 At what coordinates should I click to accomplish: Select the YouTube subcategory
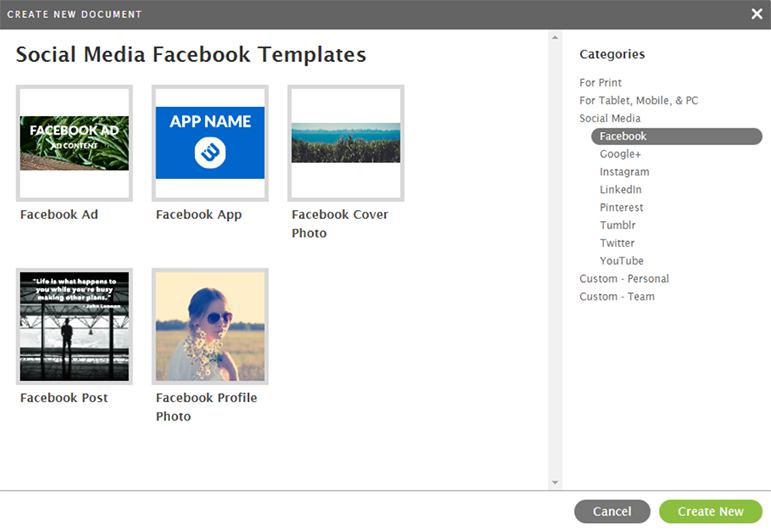click(622, 261)
